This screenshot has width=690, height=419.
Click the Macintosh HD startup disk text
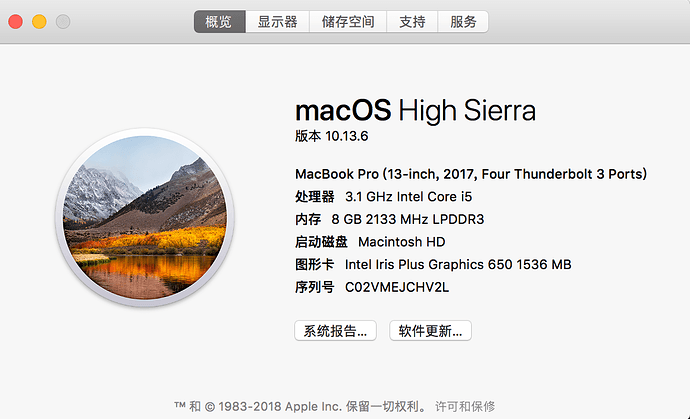point(401,242)
